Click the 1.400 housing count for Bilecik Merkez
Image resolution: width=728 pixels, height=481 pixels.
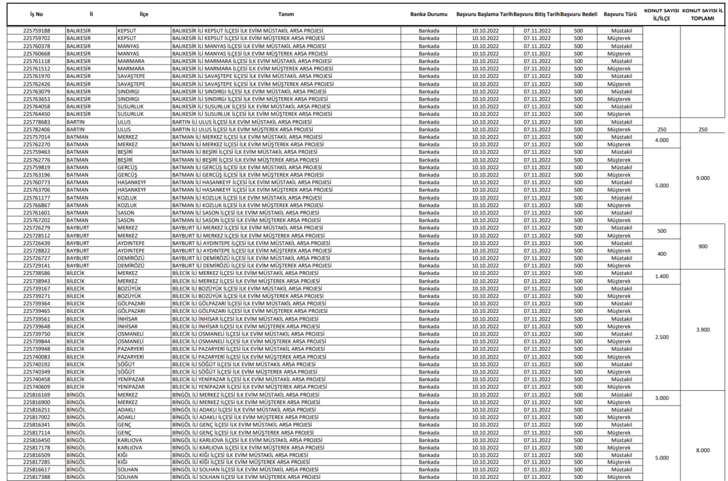point(662,277)
